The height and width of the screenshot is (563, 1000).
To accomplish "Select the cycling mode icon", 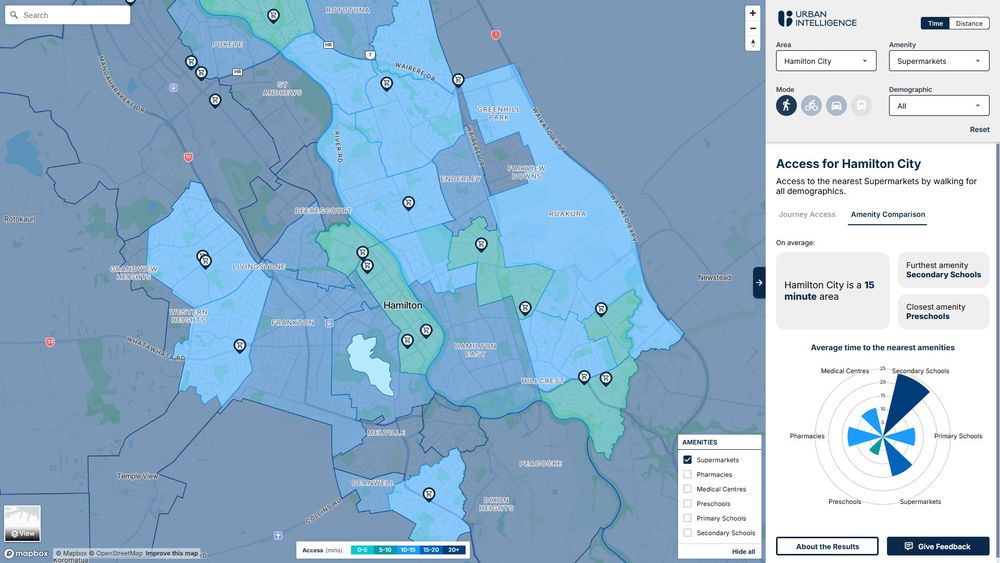I will click(x=811, y=105).
